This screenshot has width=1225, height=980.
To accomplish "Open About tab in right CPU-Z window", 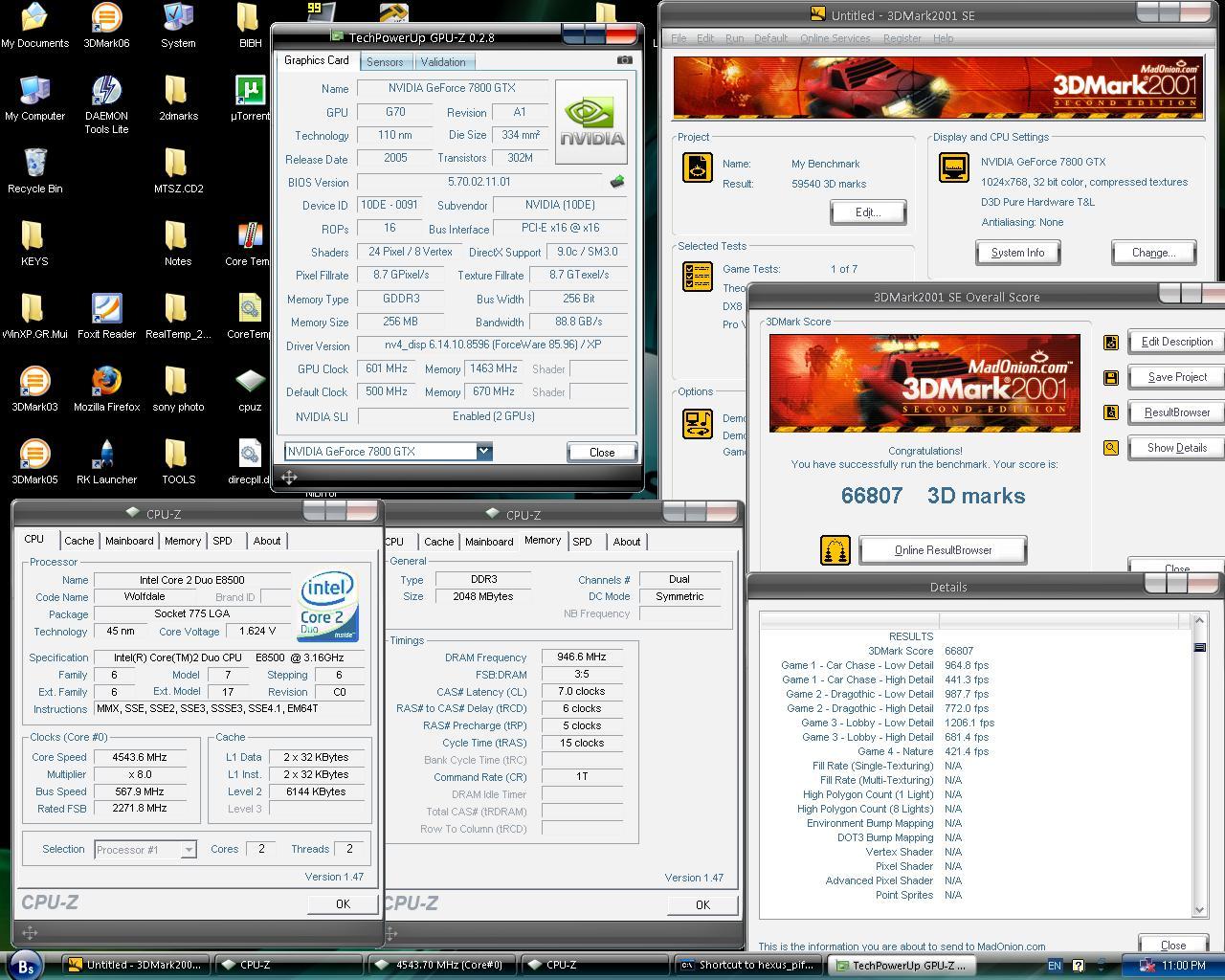I will tap(627, 542).
